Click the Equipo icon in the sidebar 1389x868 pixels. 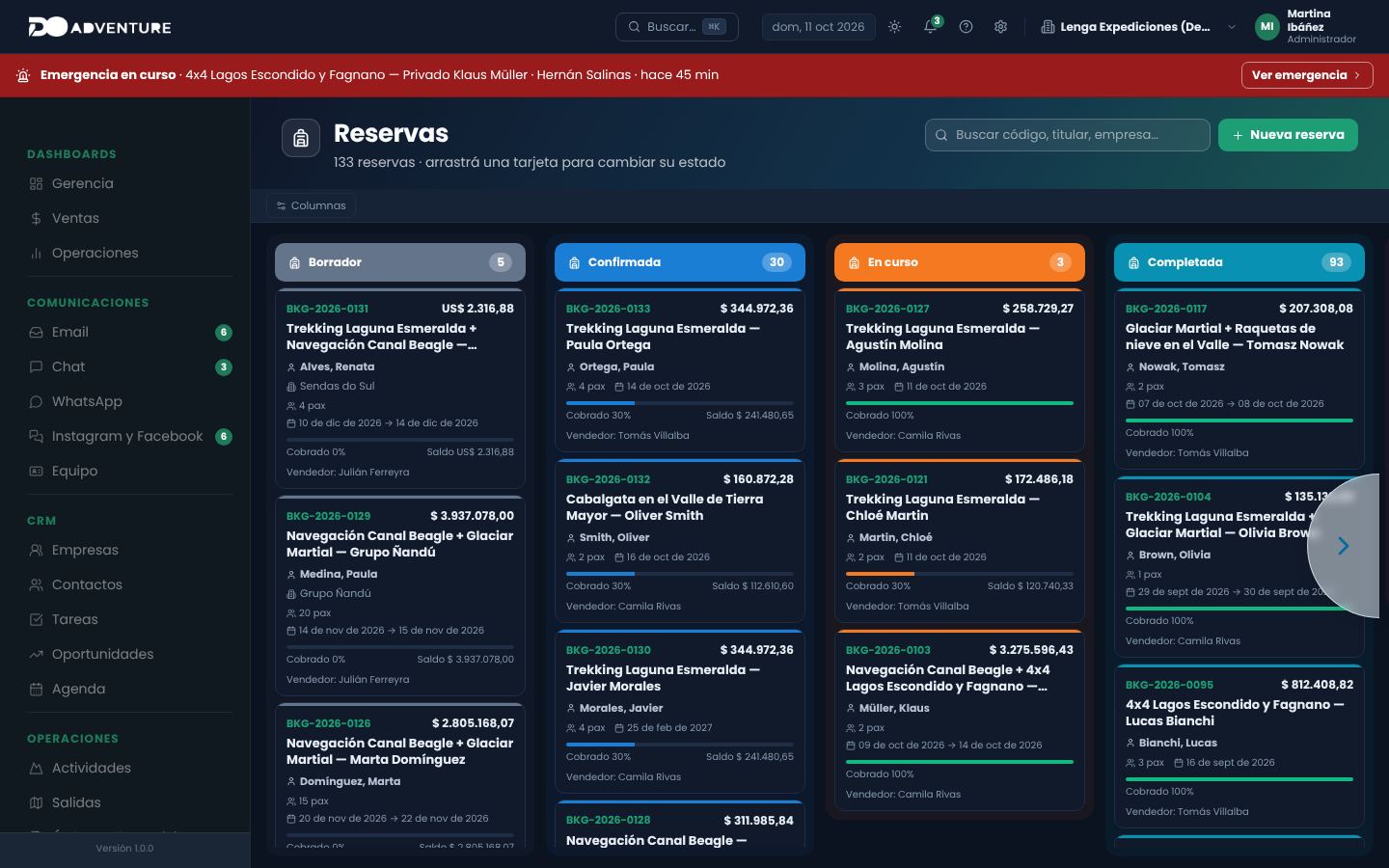click(36, 471)
